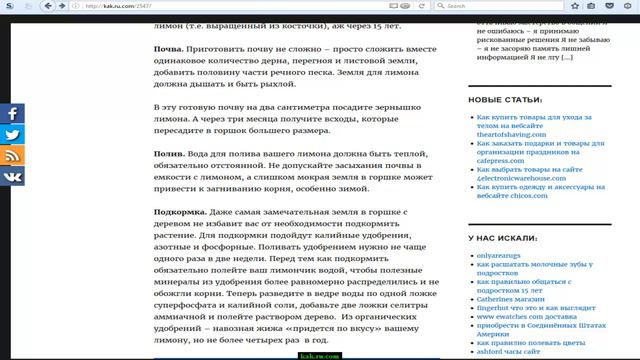The width and height of the screenshot is (640, 360).
Task: Click the 'У НАС ИСКАЛИ:' sidebar heading
Action: coord(503,238)
